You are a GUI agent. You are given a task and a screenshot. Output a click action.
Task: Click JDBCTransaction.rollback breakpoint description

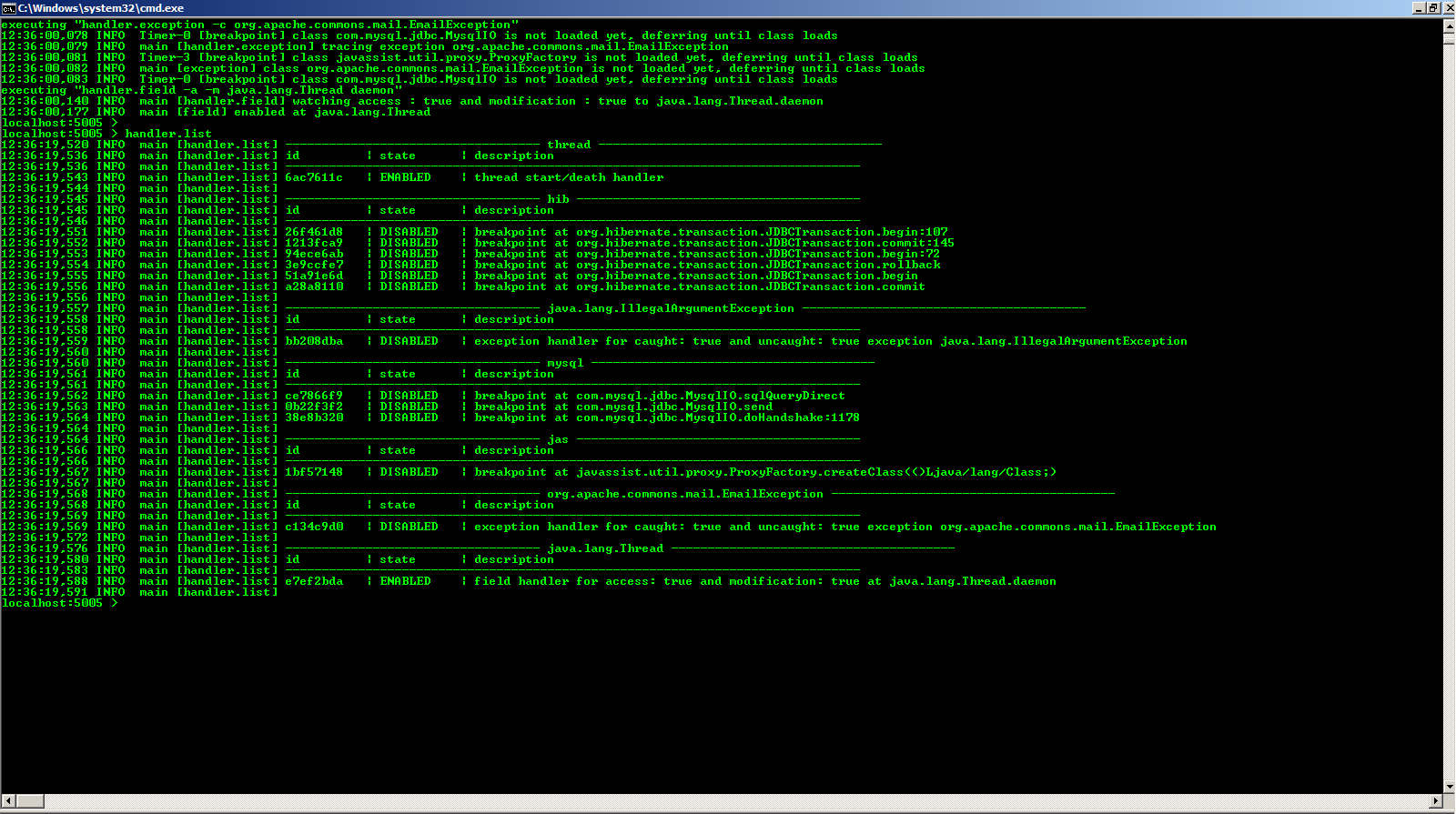[x=707, y=265]
